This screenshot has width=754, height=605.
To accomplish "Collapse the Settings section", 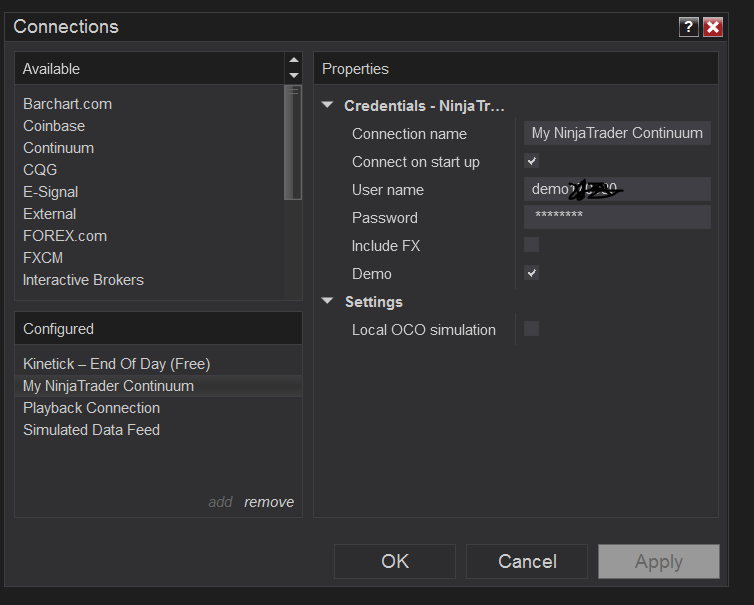I will coord(328,301).
